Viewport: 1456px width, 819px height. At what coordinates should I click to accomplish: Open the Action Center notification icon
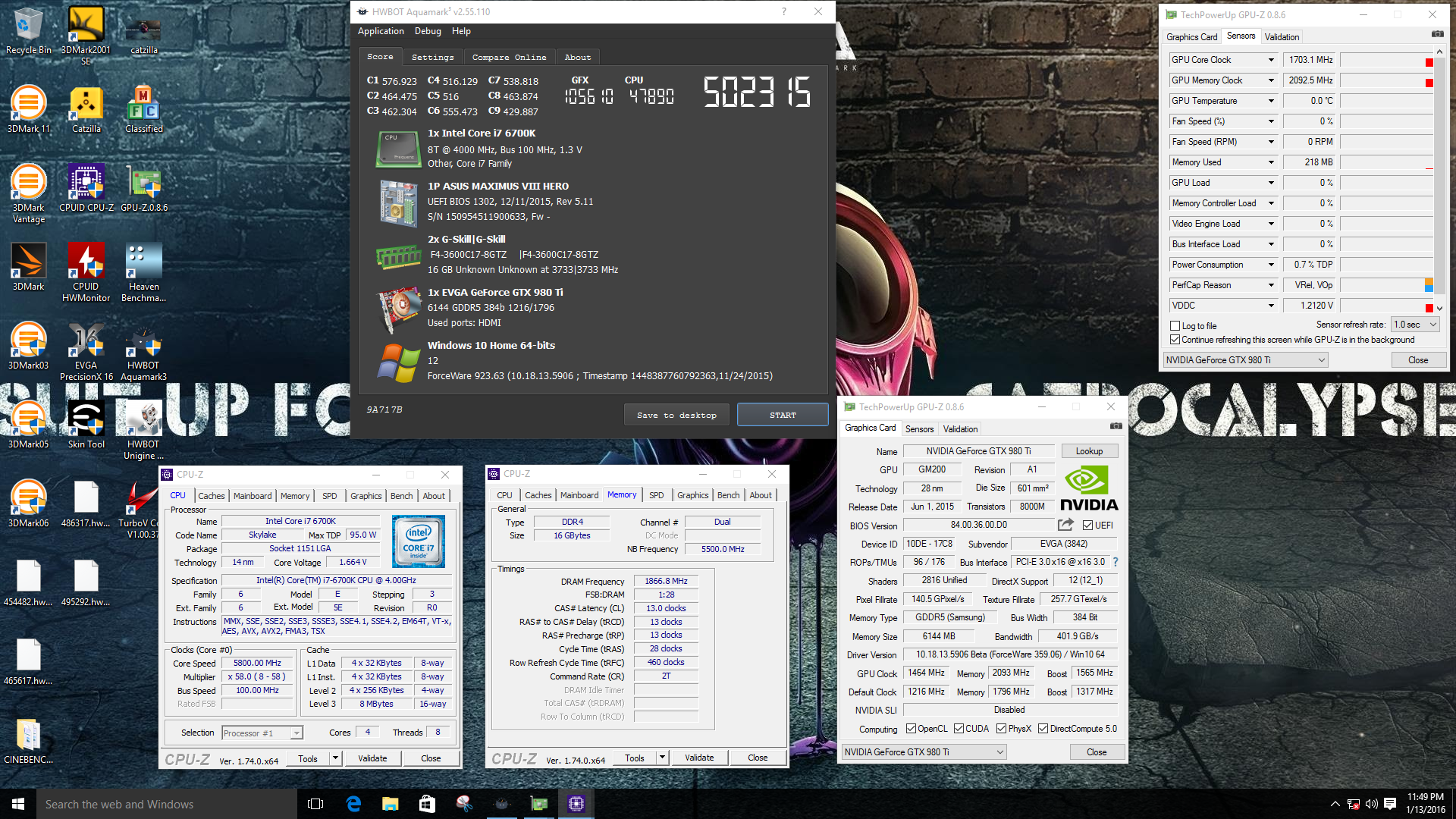pos(1390,804)
